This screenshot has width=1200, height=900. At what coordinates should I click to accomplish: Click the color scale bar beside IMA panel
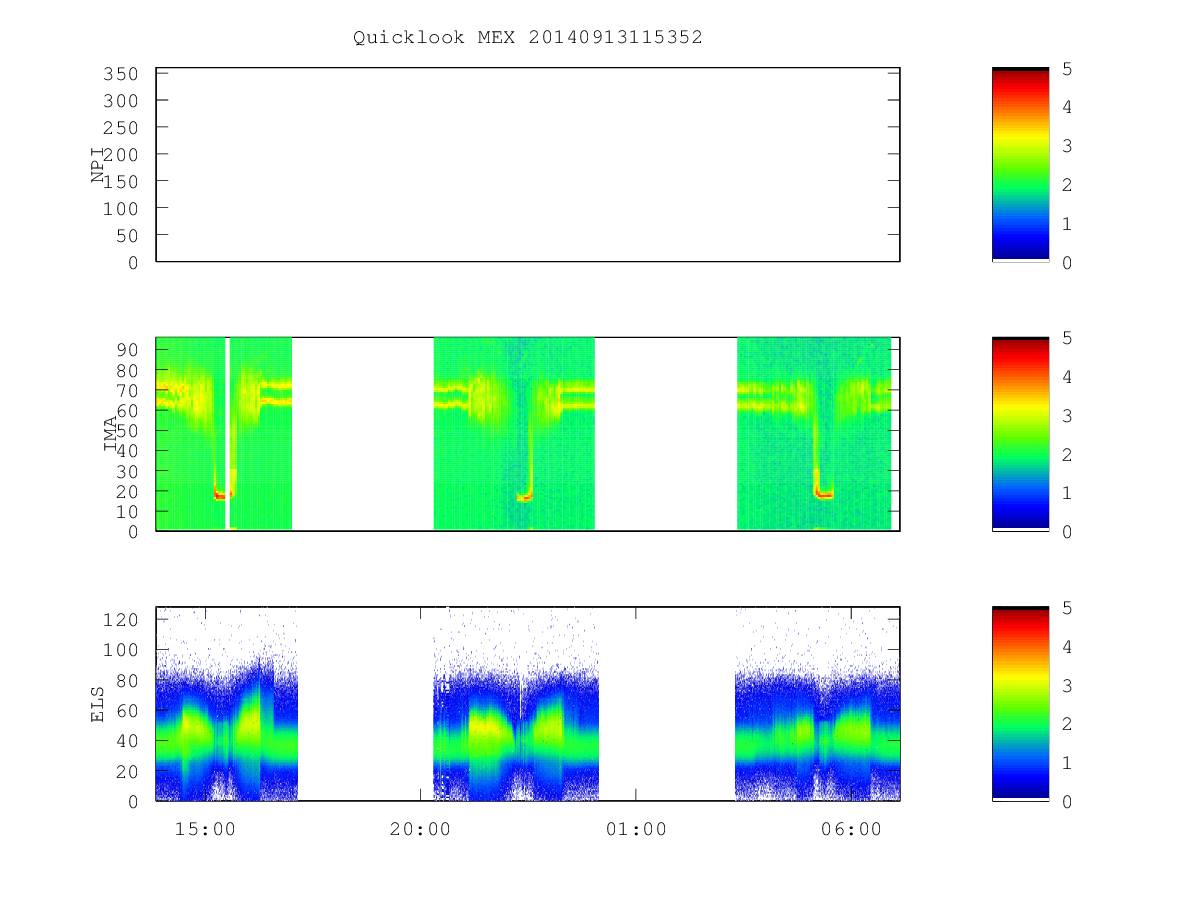tap(1020, 434)
